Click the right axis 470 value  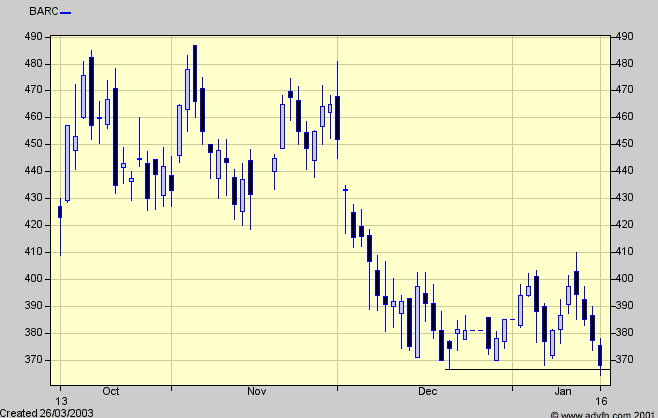624,89
